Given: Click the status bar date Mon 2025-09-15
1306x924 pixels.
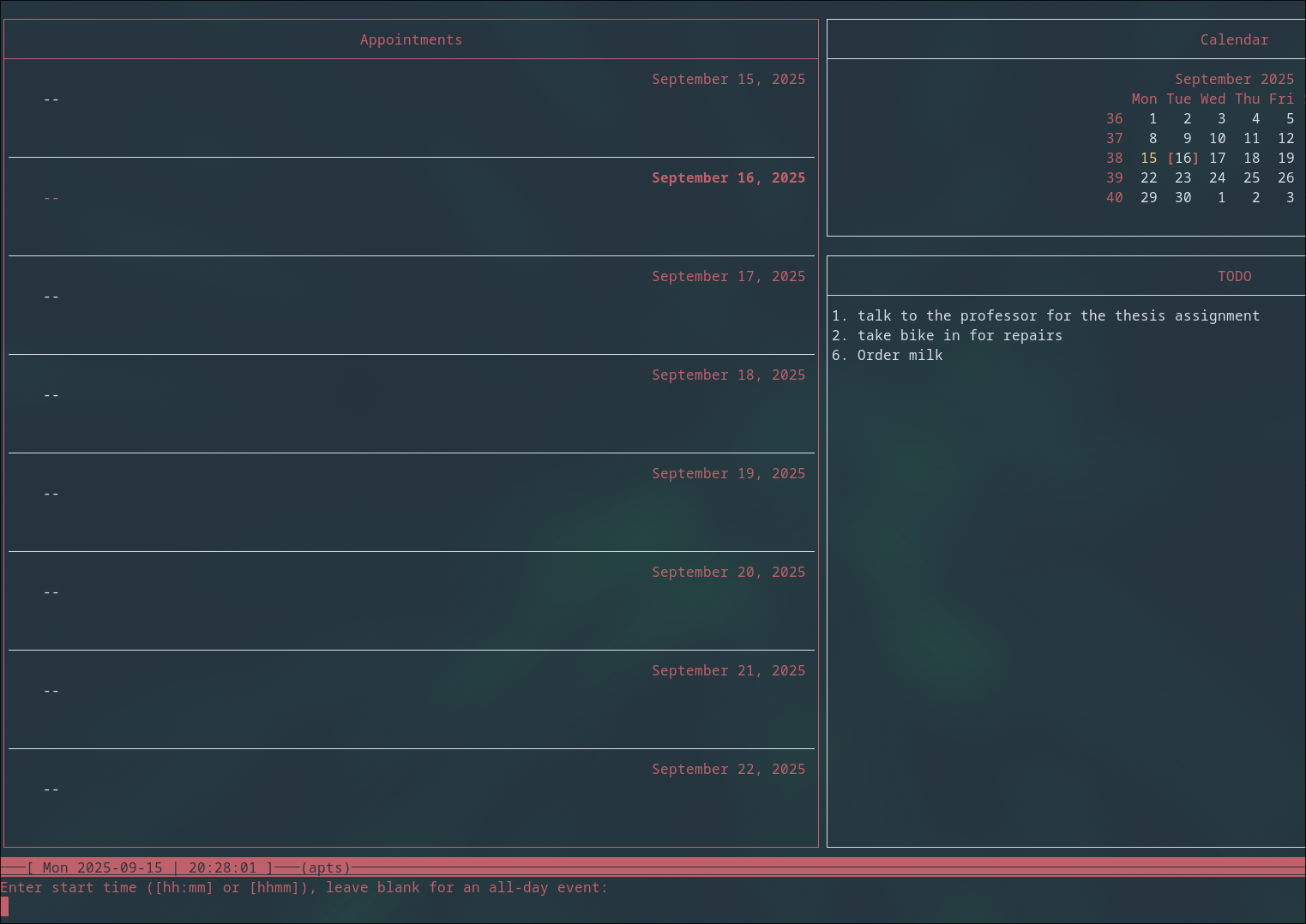Looking at the screenshot, I should tap(102, 867).
